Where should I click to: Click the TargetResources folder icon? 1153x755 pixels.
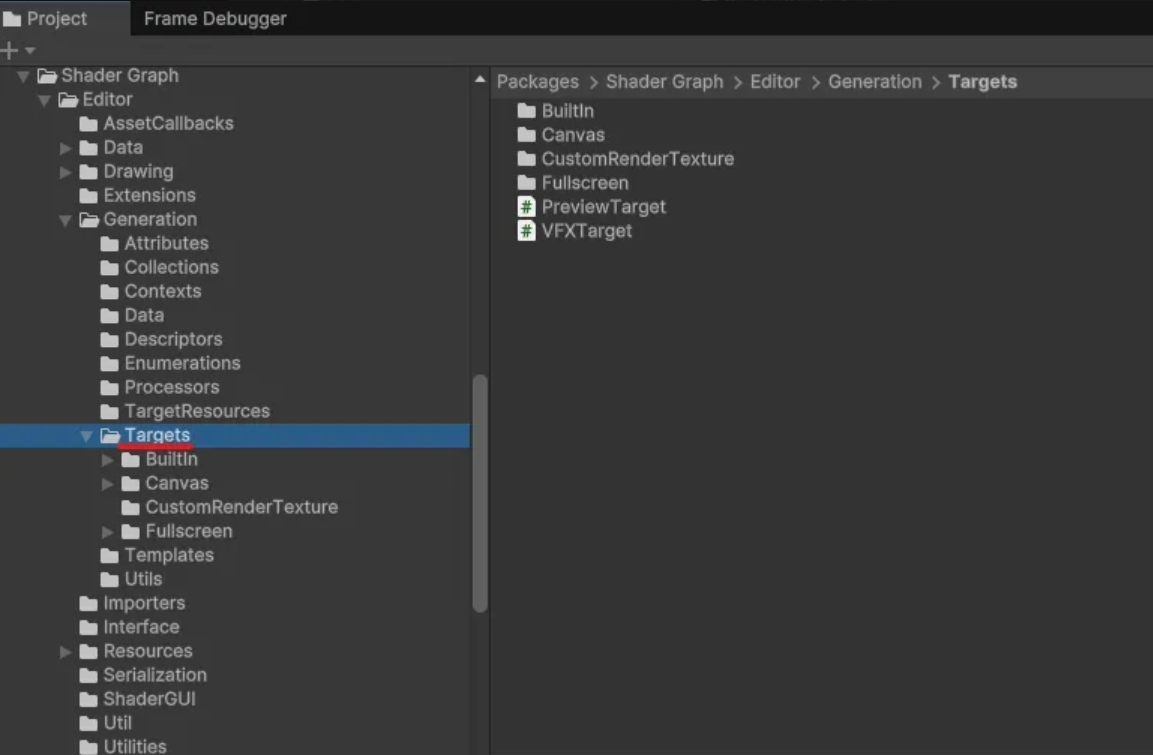pos(110,412)
